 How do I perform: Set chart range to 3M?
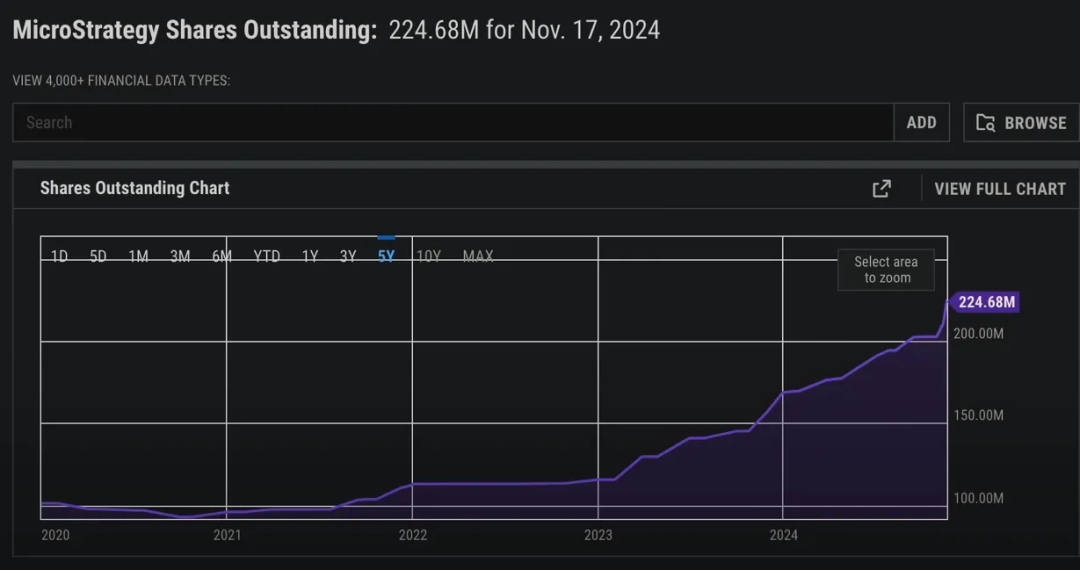click(180, 257)
